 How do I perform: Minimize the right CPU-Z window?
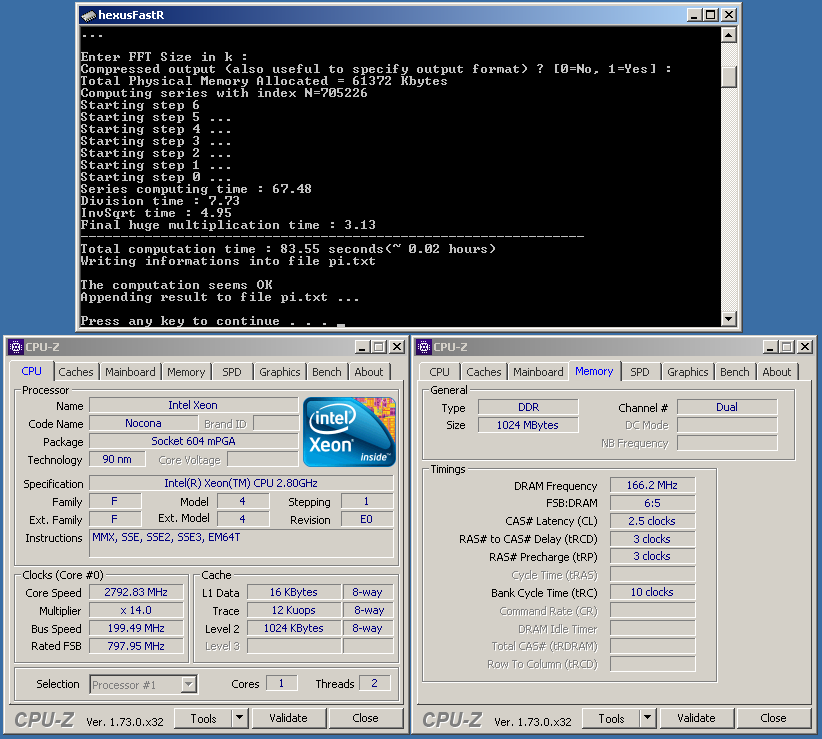coord(770,347)
